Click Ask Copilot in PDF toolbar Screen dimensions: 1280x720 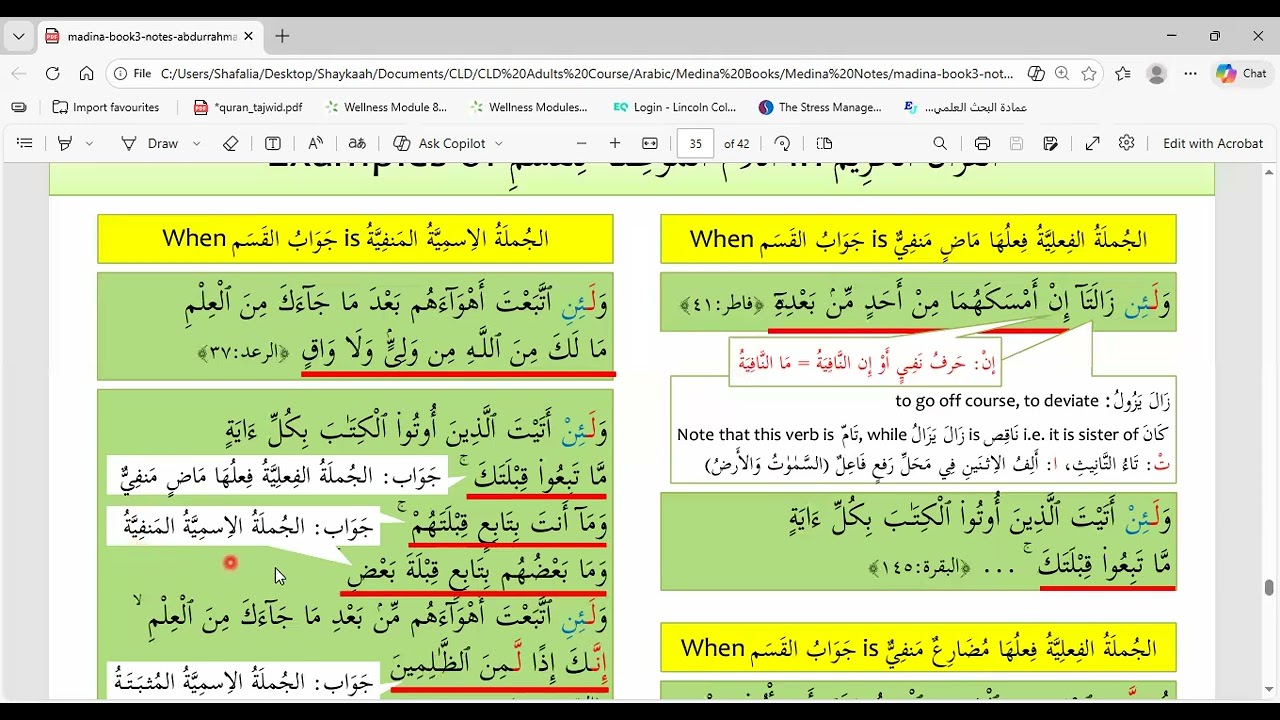(440, 143)
